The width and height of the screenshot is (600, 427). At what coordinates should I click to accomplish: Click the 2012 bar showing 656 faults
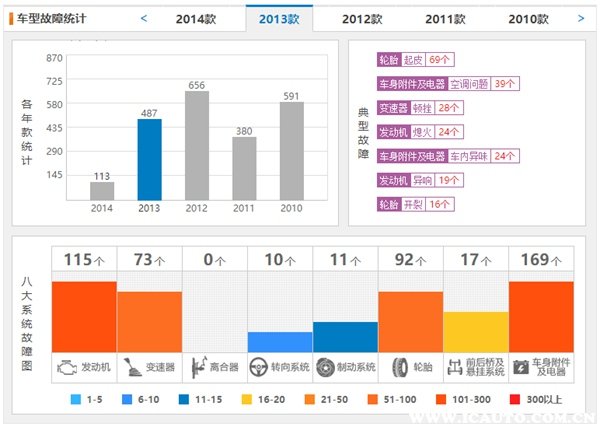point(197,145)
